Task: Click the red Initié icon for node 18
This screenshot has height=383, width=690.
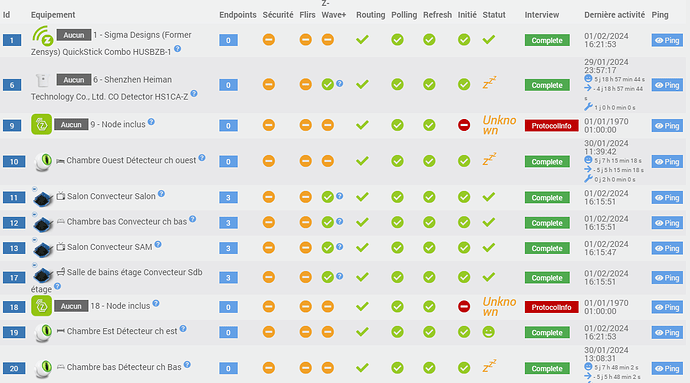Action: (x=464, y=306)
